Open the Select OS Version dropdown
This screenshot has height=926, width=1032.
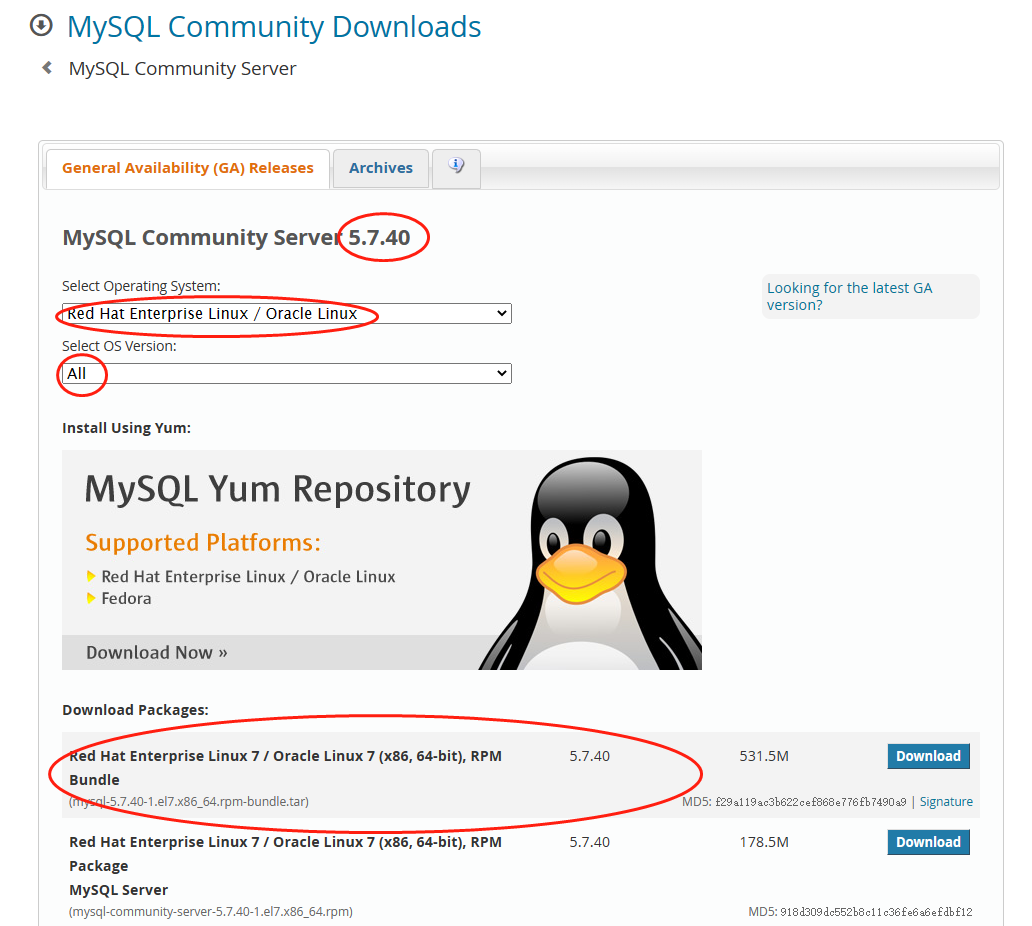pos(286,373)
